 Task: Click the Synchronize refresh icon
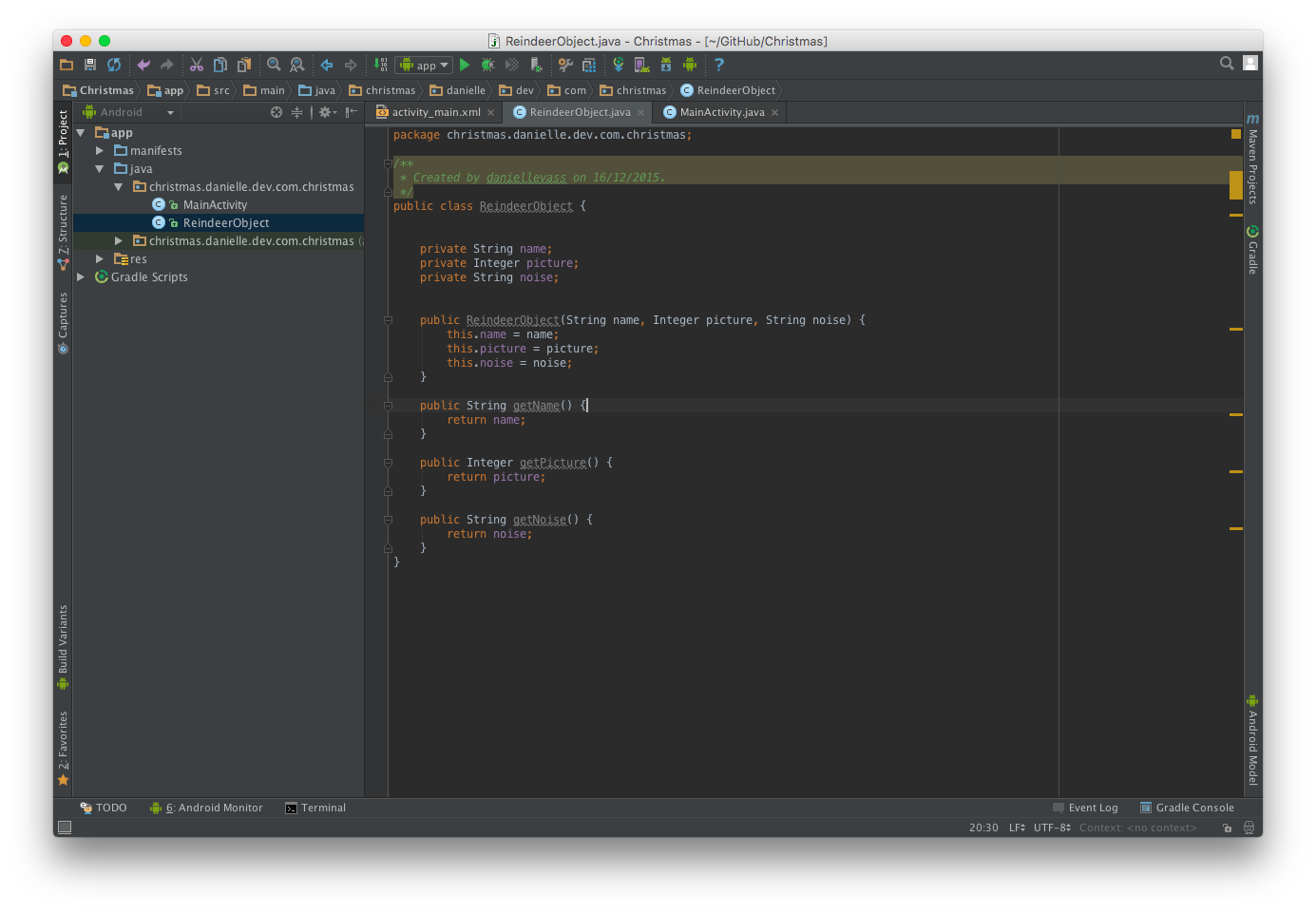114,65
